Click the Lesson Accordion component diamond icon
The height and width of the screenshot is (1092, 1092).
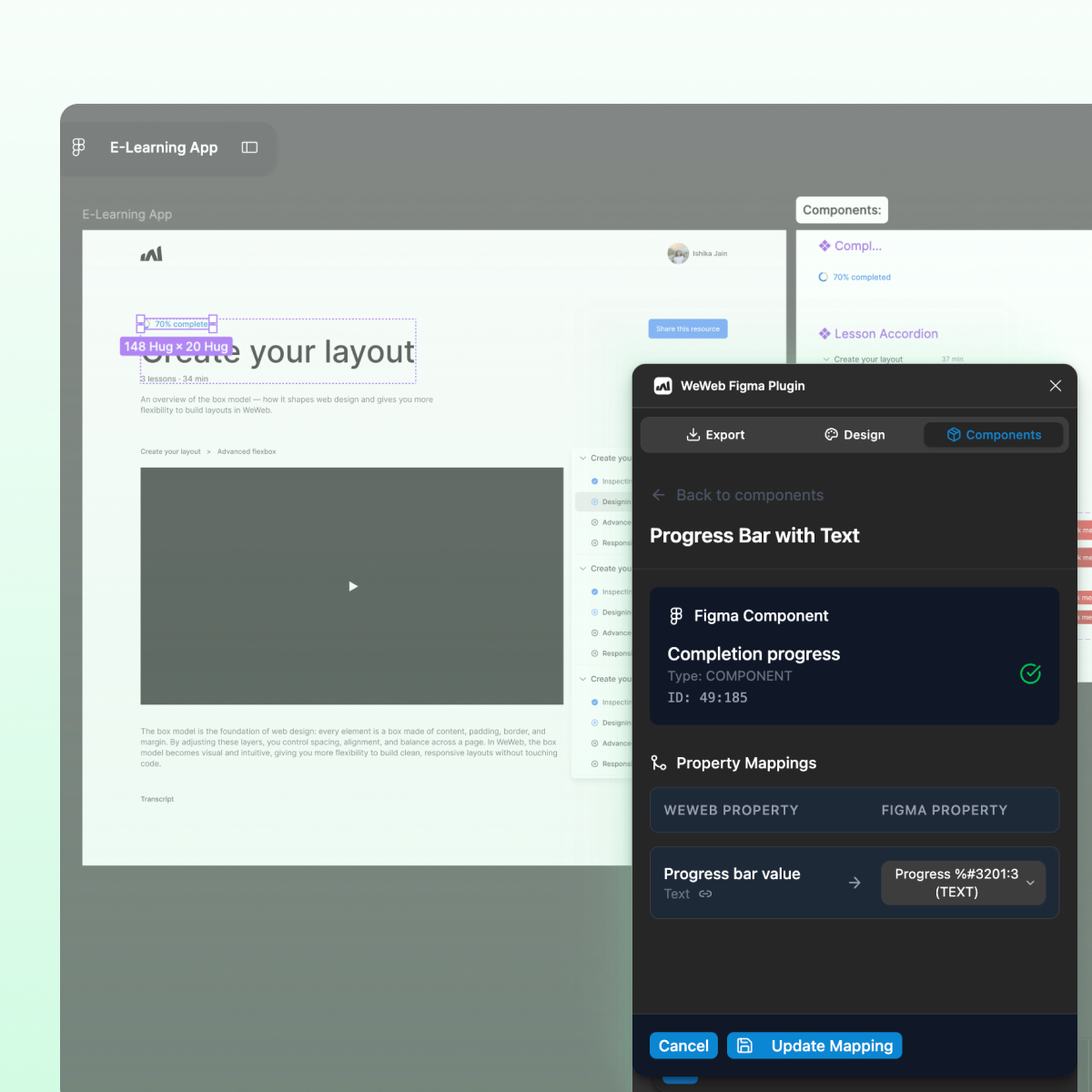824,334
